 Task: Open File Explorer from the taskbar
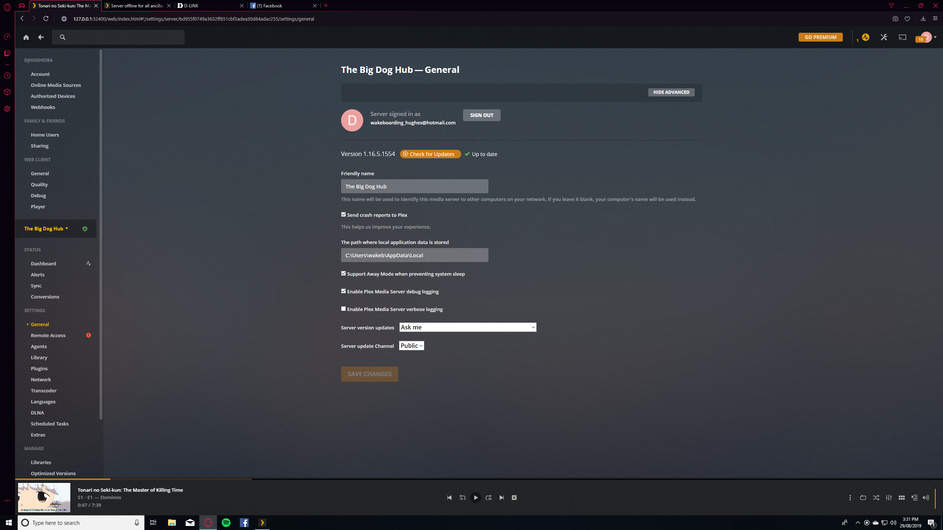click(172, 522)
